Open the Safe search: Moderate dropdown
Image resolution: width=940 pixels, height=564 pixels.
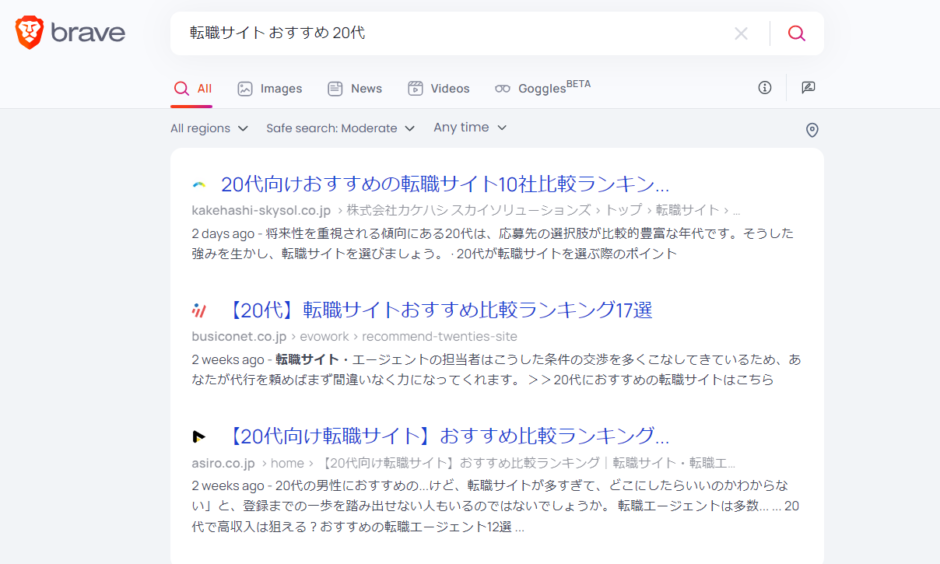click(x=341, y=128)
